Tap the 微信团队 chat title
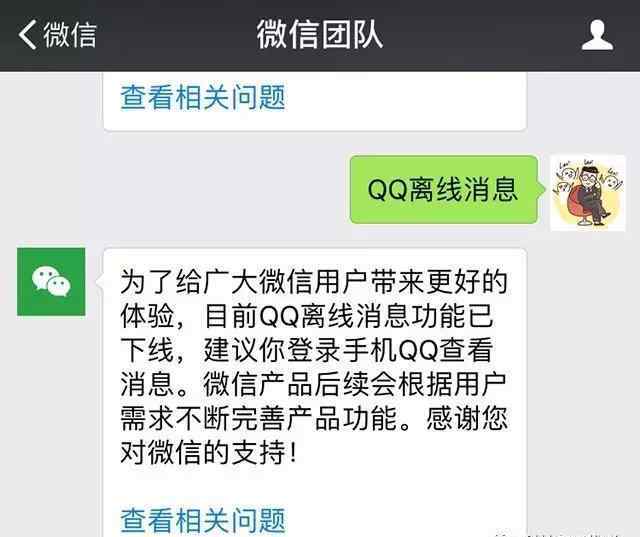The height and width of the screenshot is (537, 640). 320,35
